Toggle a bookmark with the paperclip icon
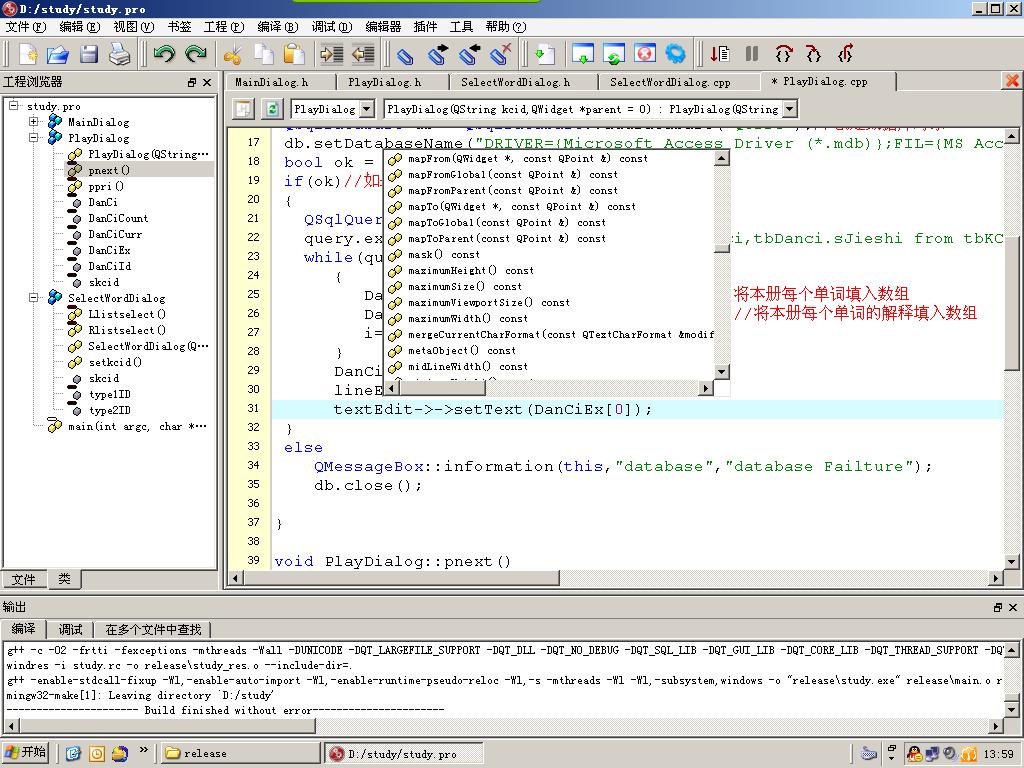1024x768 pixels. tap(405, 54)
